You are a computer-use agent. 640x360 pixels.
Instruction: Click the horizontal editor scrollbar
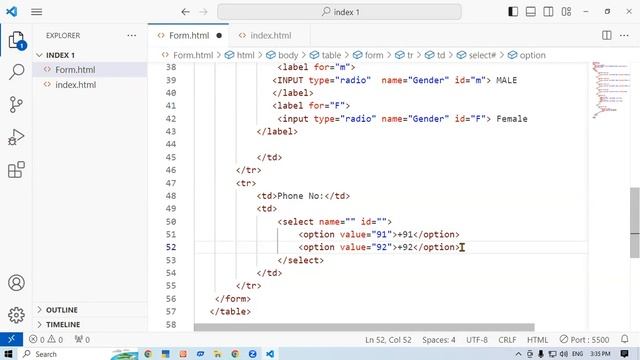tap(364, 327)
